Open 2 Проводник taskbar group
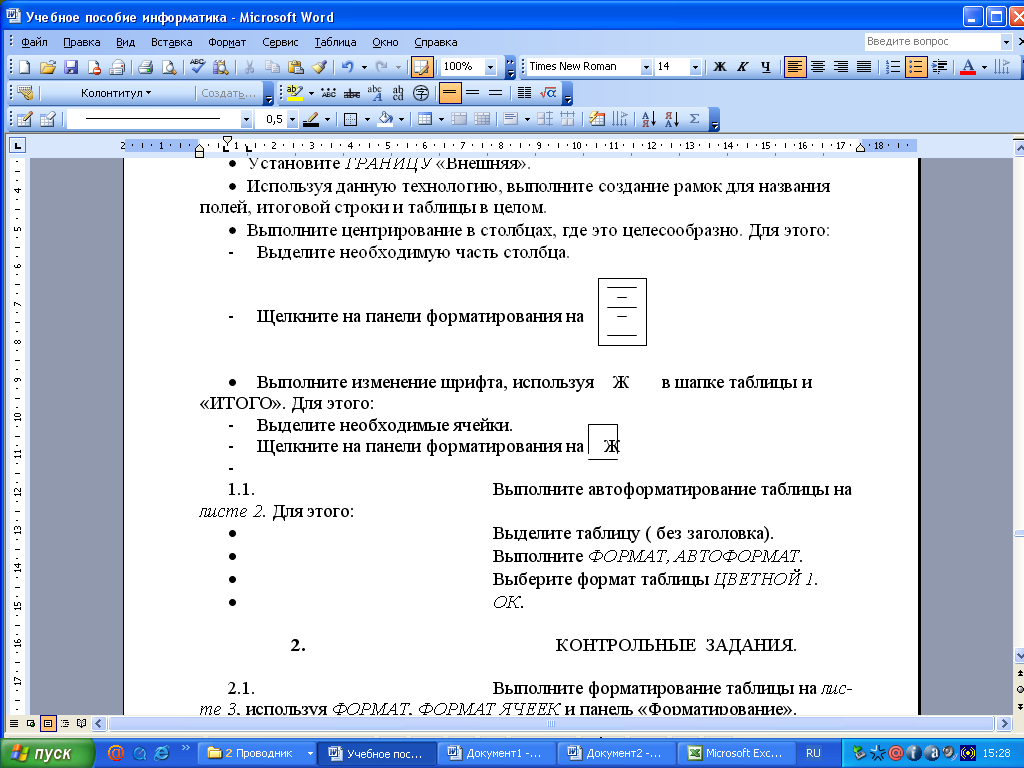Viewport: 1024px width, 768px height. pyautogui.click(x=257, y=753)
